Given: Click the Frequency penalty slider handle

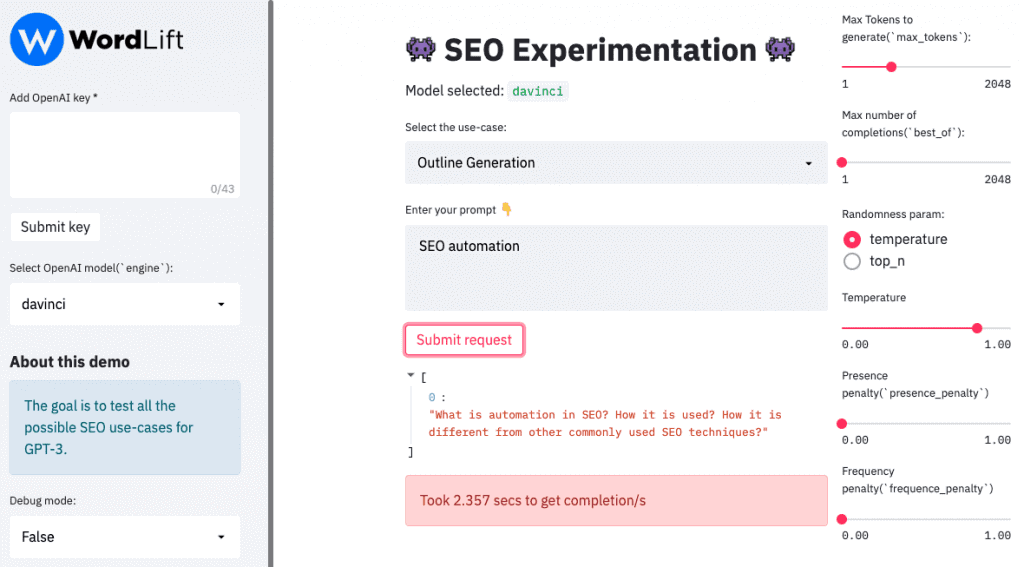Looking at the screenshot, I should point(842,519).
